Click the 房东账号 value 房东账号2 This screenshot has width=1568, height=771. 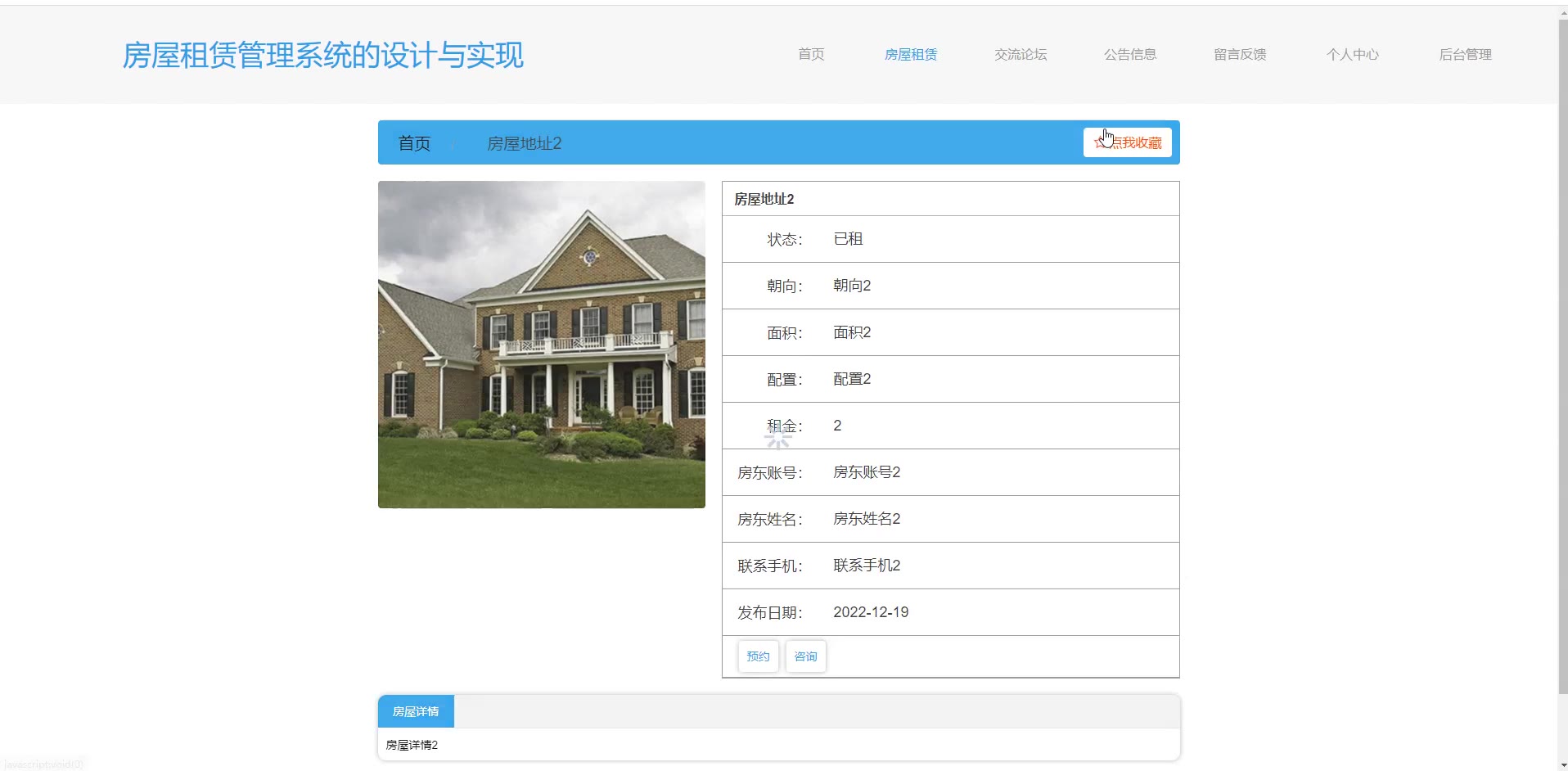pyautogui.click(x=867, y=472)
